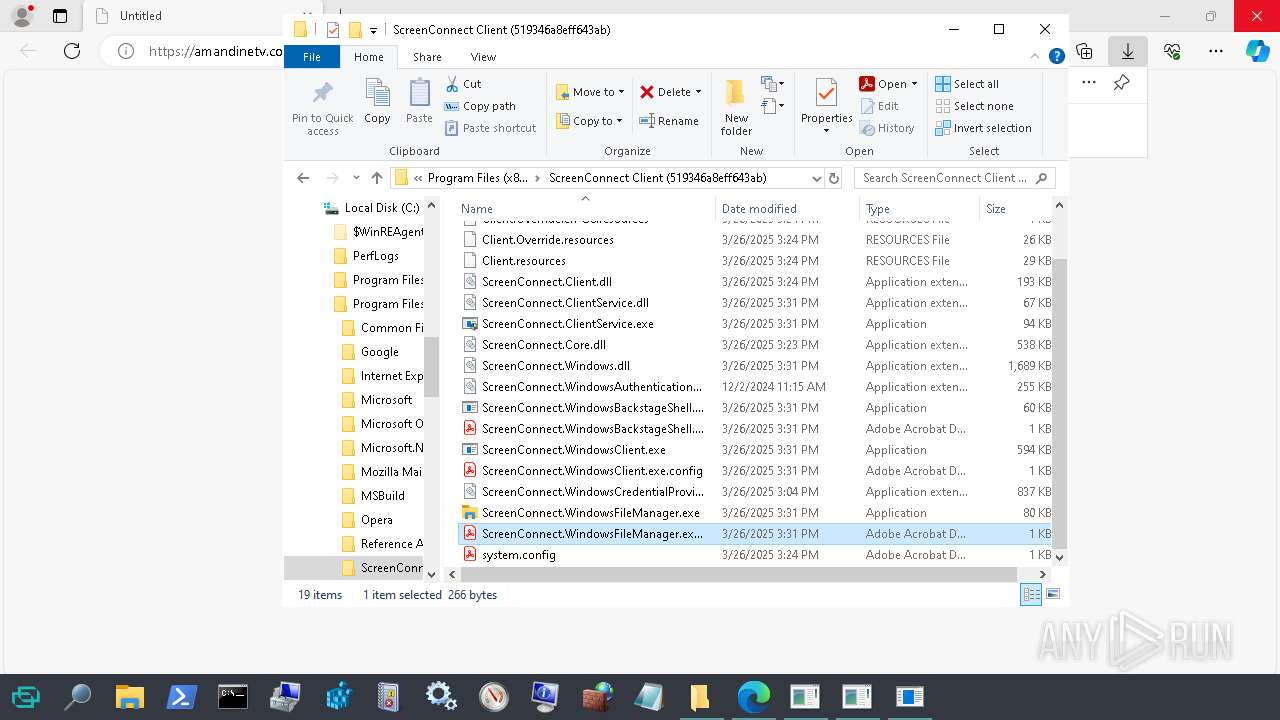Click Pin to Quick access icon

[322, 94]
